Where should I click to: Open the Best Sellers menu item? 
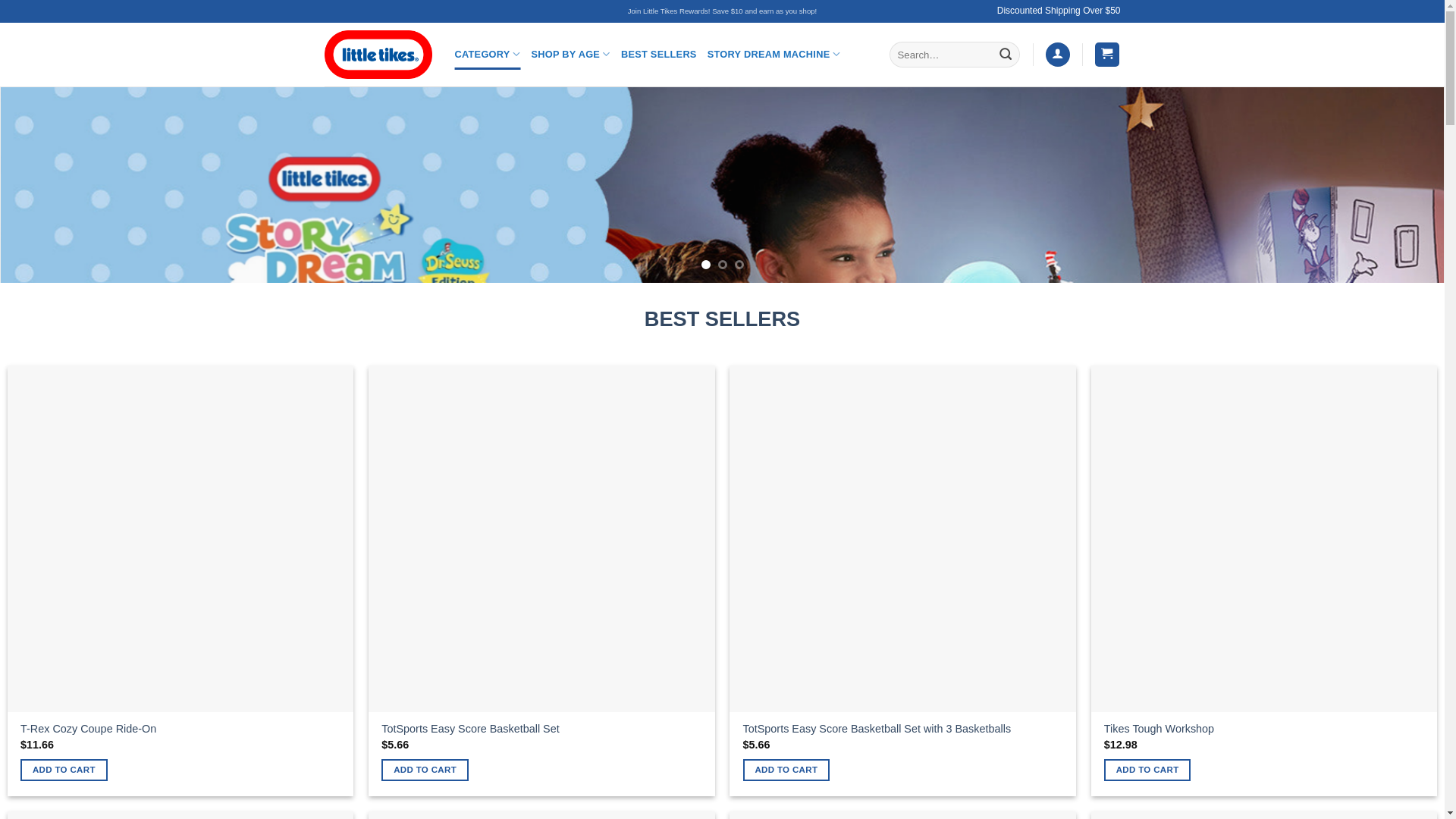pyautogui.click(x=658, y=55)
